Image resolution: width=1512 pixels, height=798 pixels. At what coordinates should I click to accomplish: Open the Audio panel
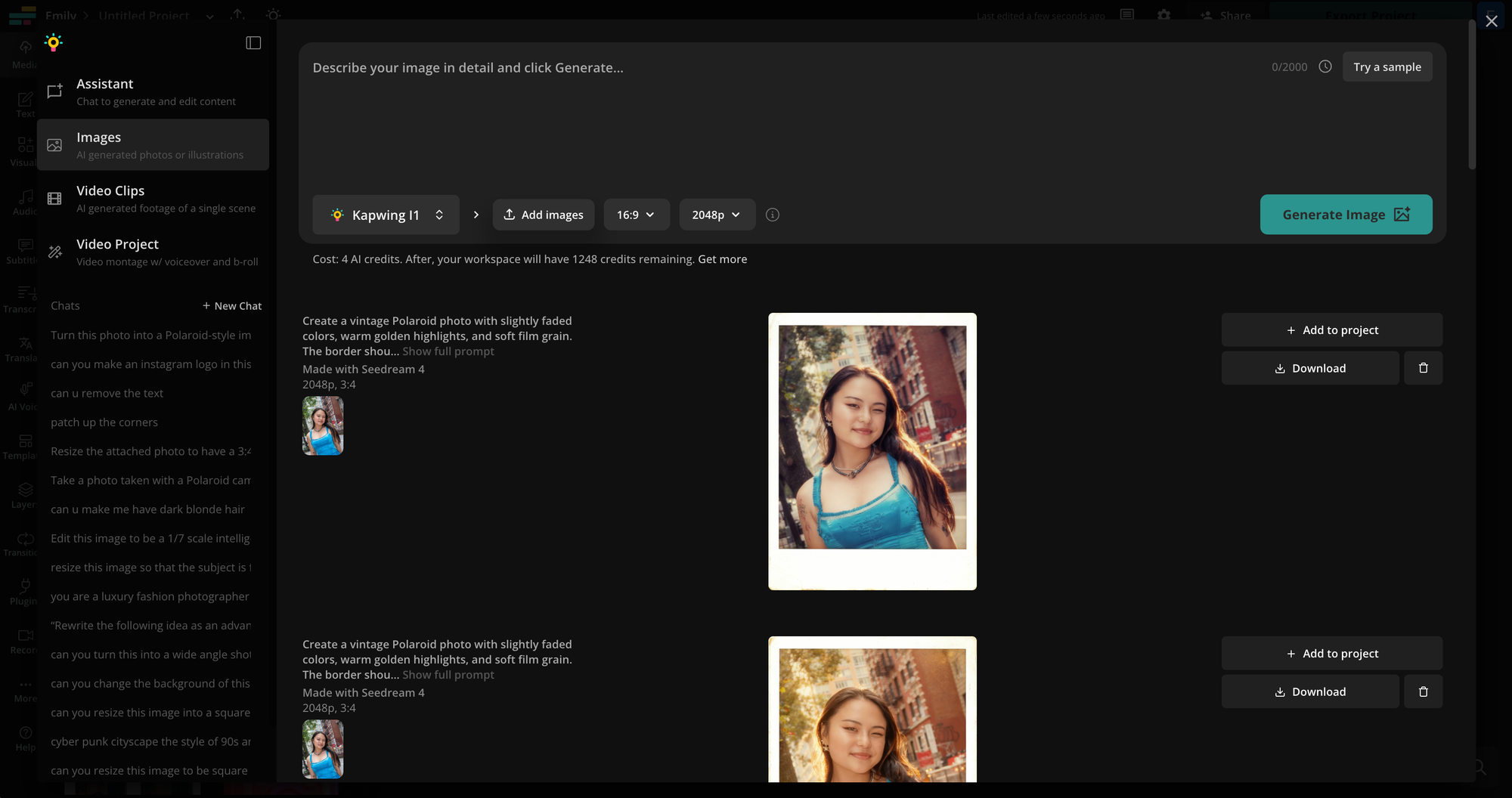point(23,201)
